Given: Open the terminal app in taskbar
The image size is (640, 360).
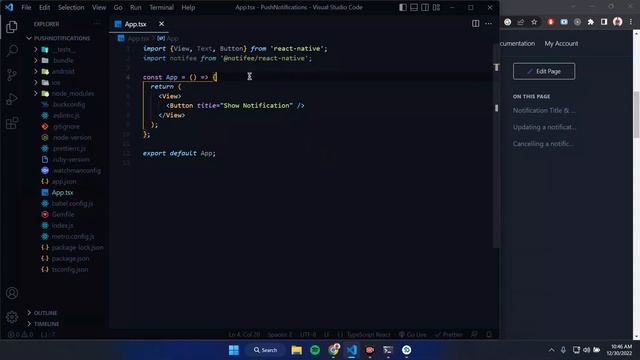Looking at the screenshot, I should tap(388, 350).
